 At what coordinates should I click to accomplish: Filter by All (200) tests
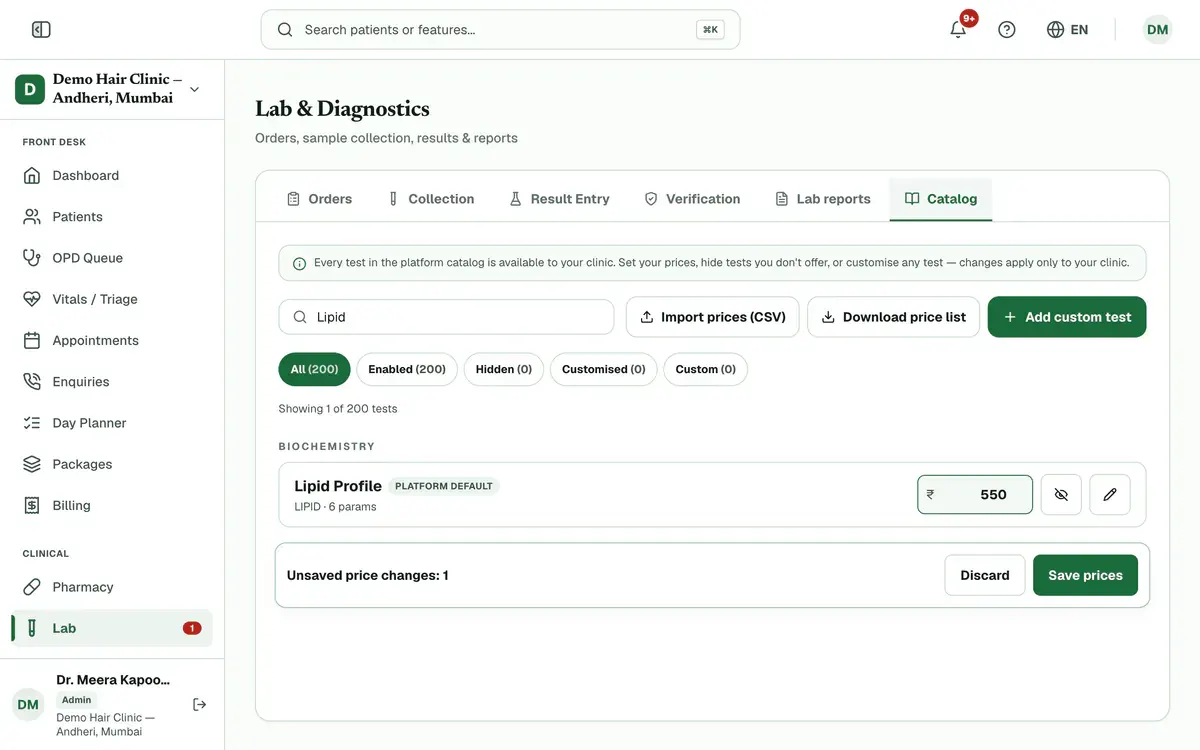pos(314,369)
